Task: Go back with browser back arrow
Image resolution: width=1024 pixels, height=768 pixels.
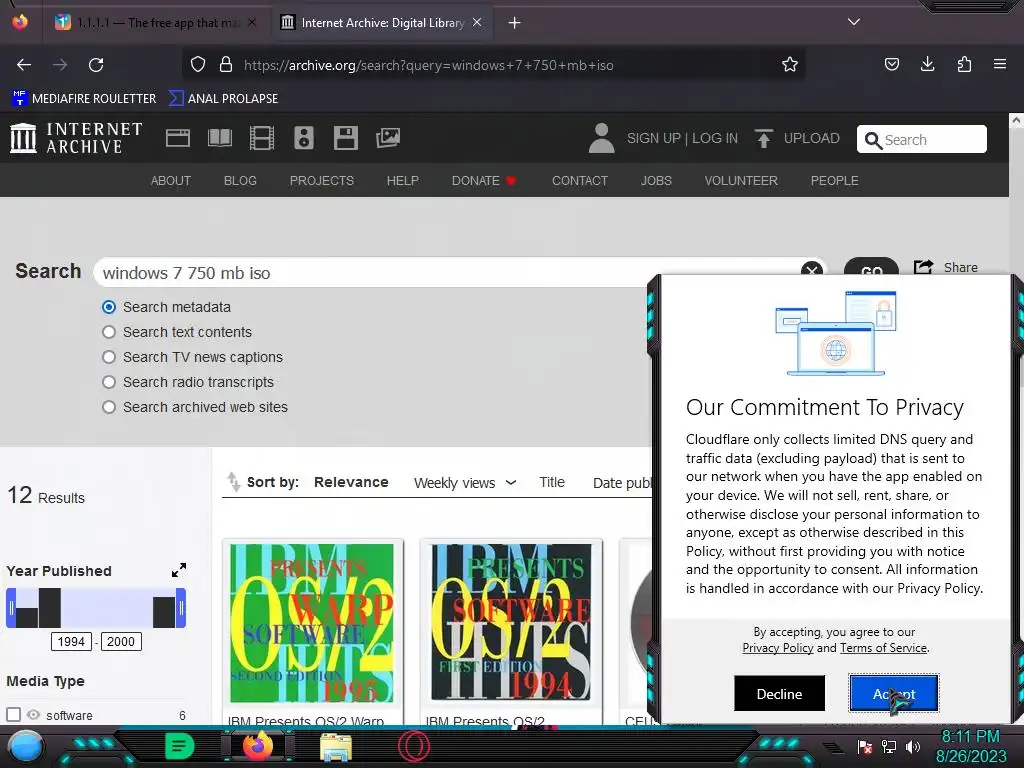Action: click(x=24, y=65)
